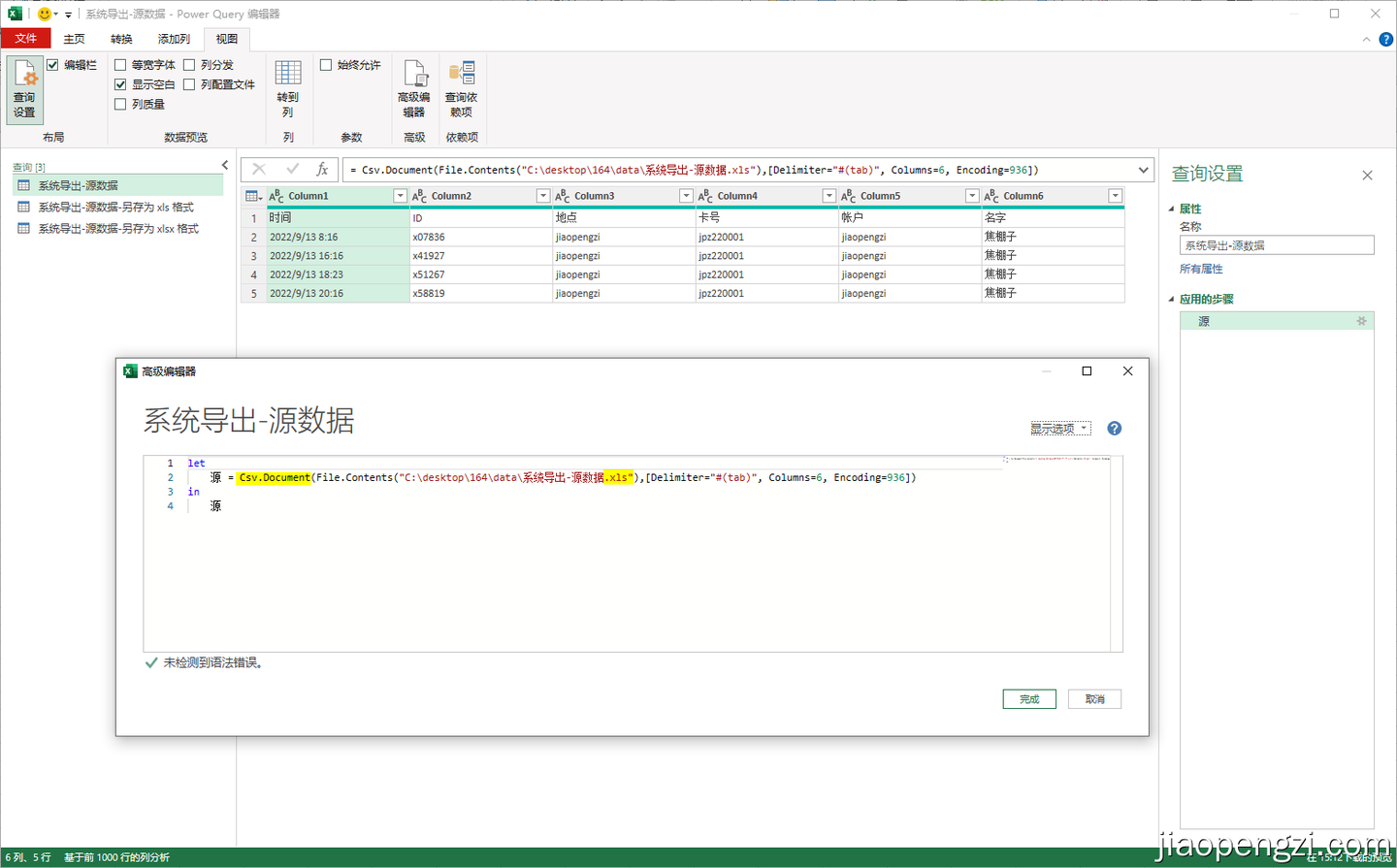Click the 查询依赖项 ribbon icon
Screen dimensions: 1397x868
[x=462, y=85]
